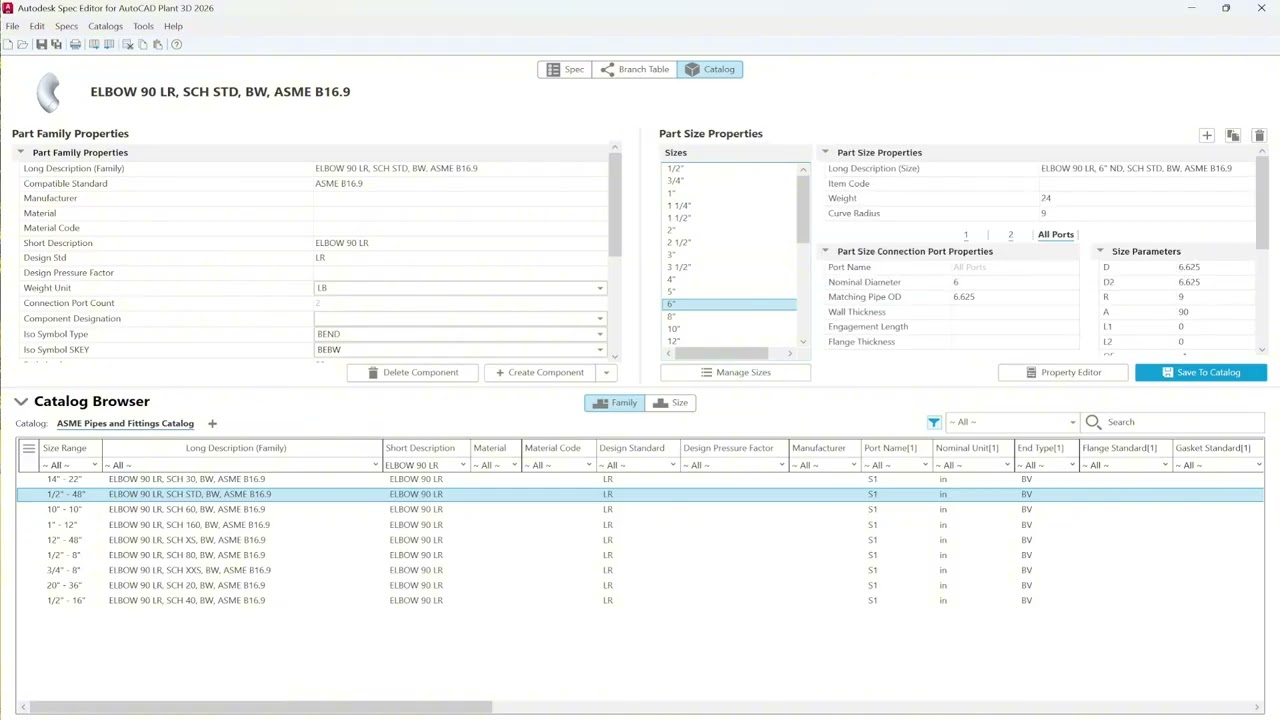Click the Paste toolbar icon
This screenshot has height=720, width=1280.
tap(158, 44)
